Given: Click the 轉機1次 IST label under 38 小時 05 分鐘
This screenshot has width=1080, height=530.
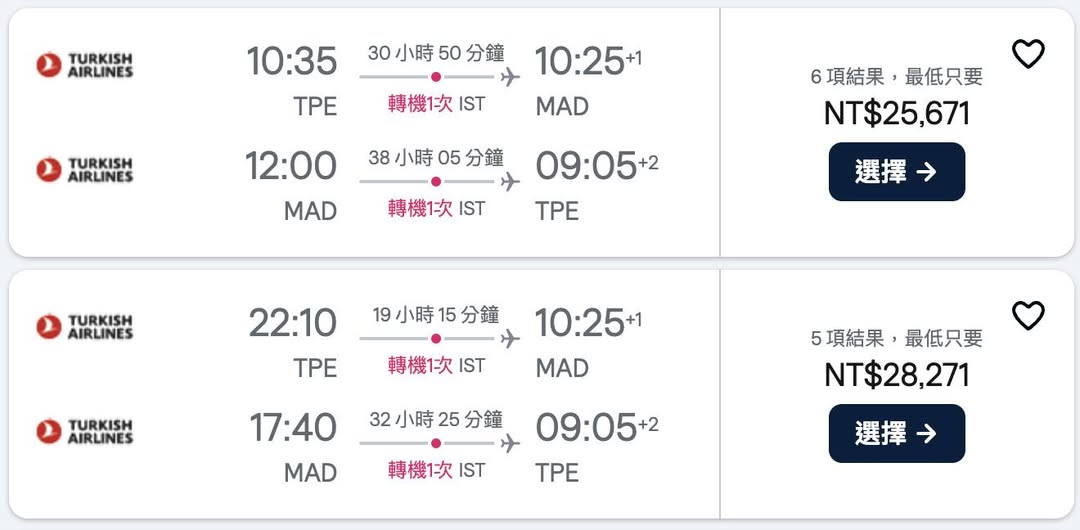Looking at the screenshot, I should (x=436, y=209).
